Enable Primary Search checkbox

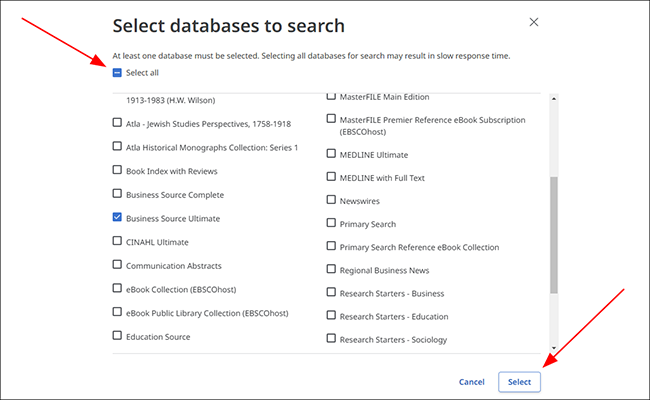pos(331,223)
